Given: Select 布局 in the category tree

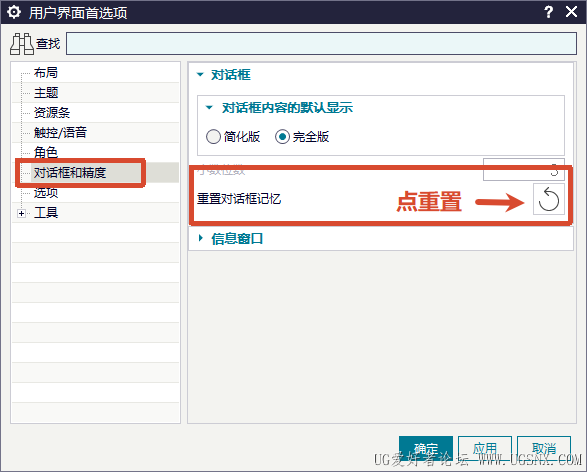Looking at the screenshot, I should pyautogui.click(x=46, y=73).
